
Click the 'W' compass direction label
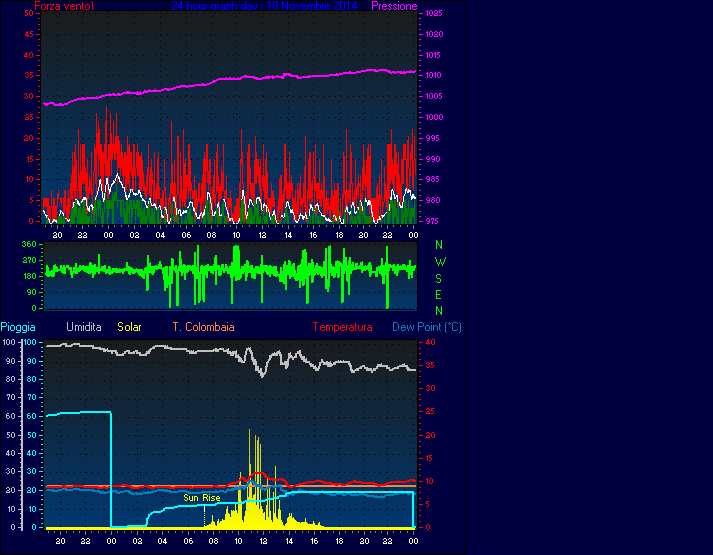(440, 262)
